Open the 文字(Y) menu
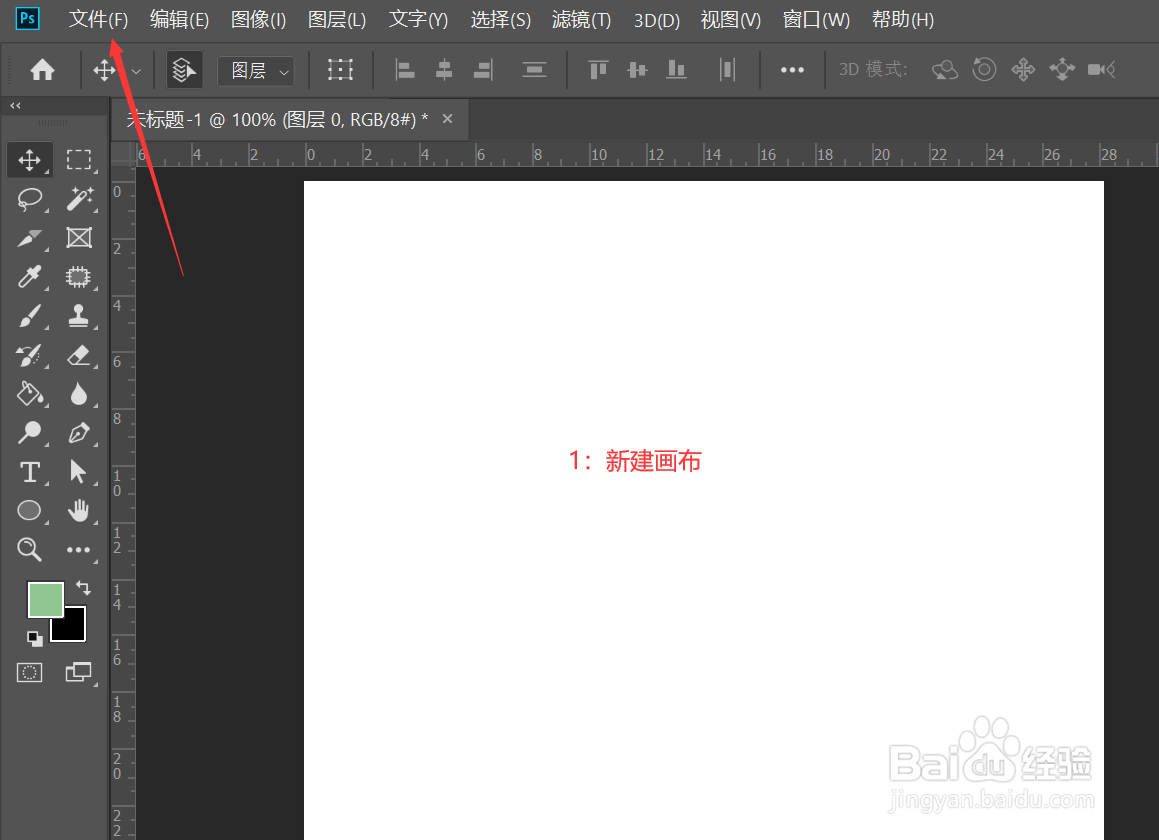 [x=418, y=19]
